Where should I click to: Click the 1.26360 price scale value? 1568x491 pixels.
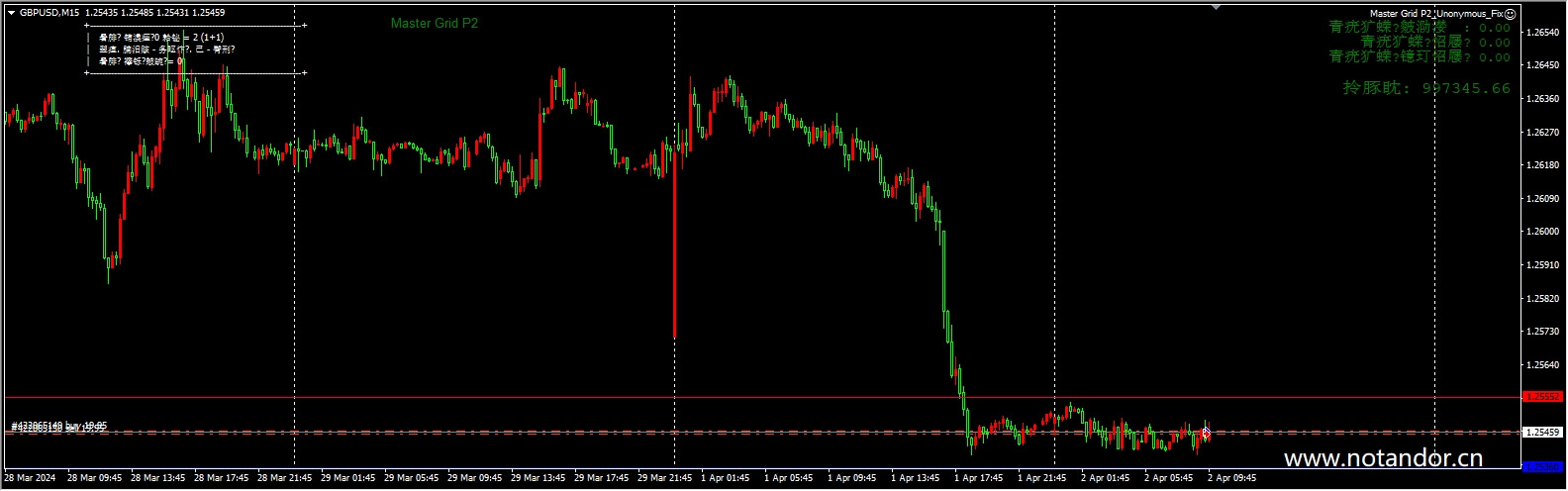(1543, 99)
